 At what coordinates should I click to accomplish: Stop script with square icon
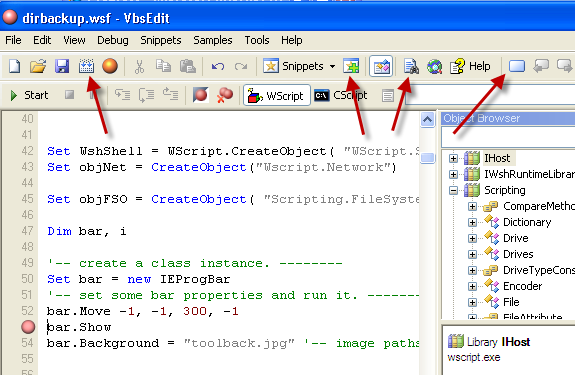69,95
